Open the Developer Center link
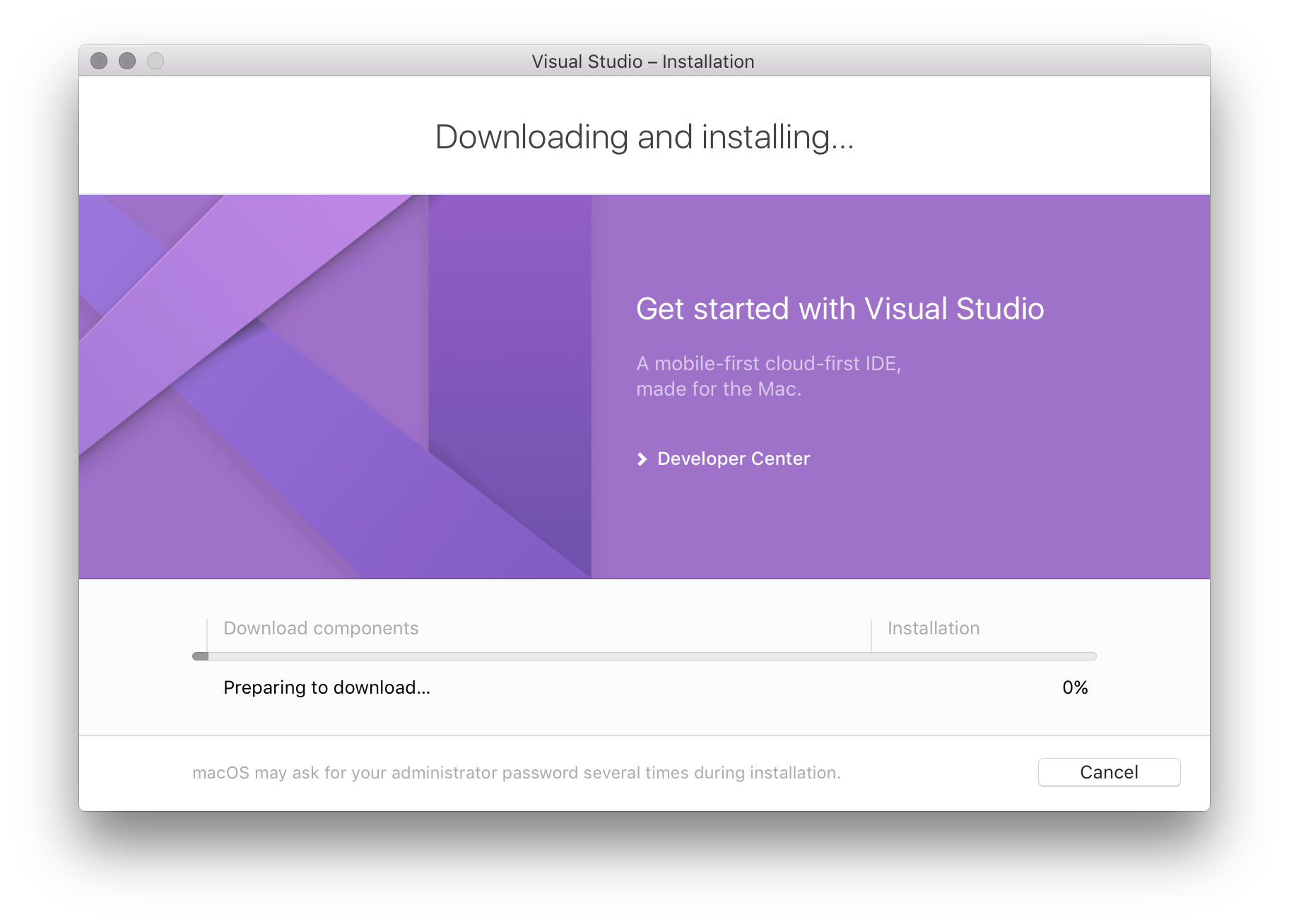This screenshot has width=1289, height=924. (x=733, y=458)
